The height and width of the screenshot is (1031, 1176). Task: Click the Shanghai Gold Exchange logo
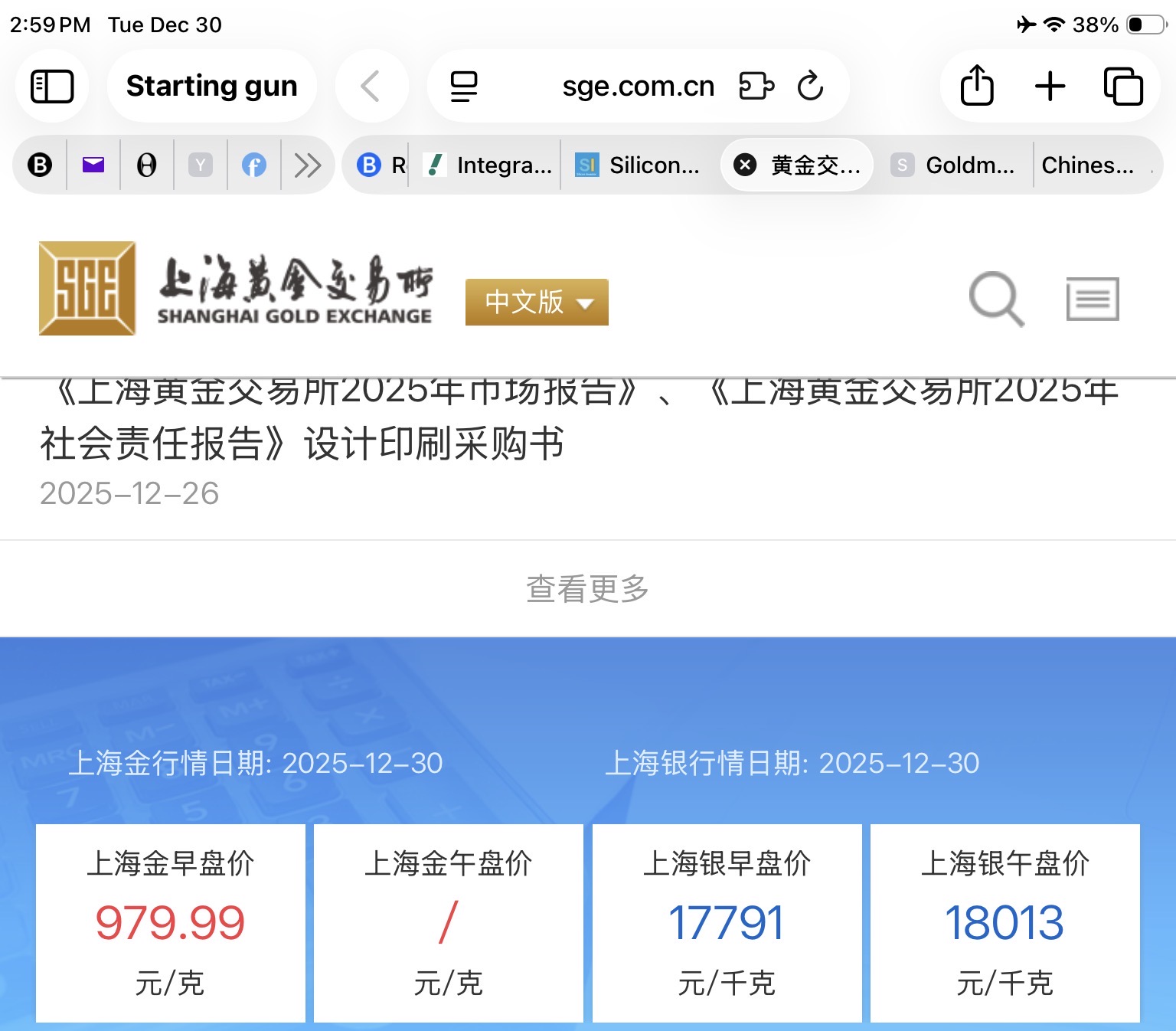(236, 288)
